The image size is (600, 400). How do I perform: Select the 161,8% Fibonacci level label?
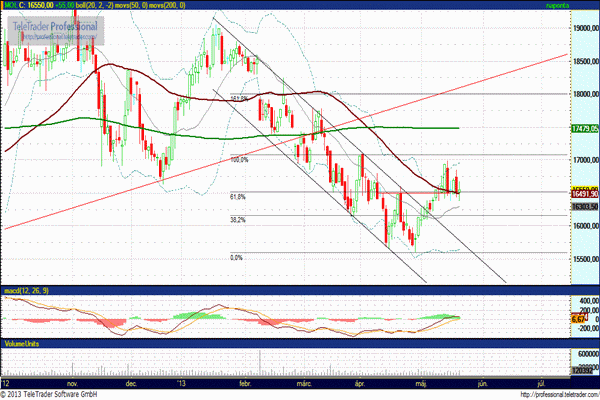point(240,99)
